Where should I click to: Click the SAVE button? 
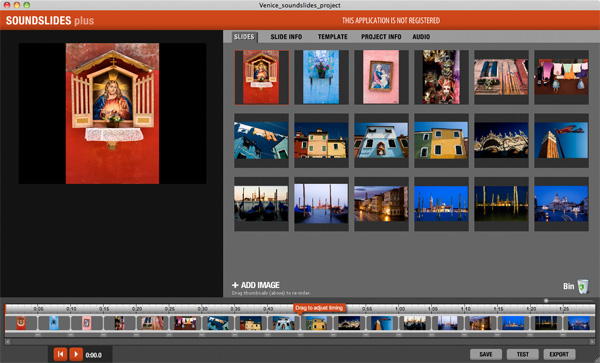486,354
